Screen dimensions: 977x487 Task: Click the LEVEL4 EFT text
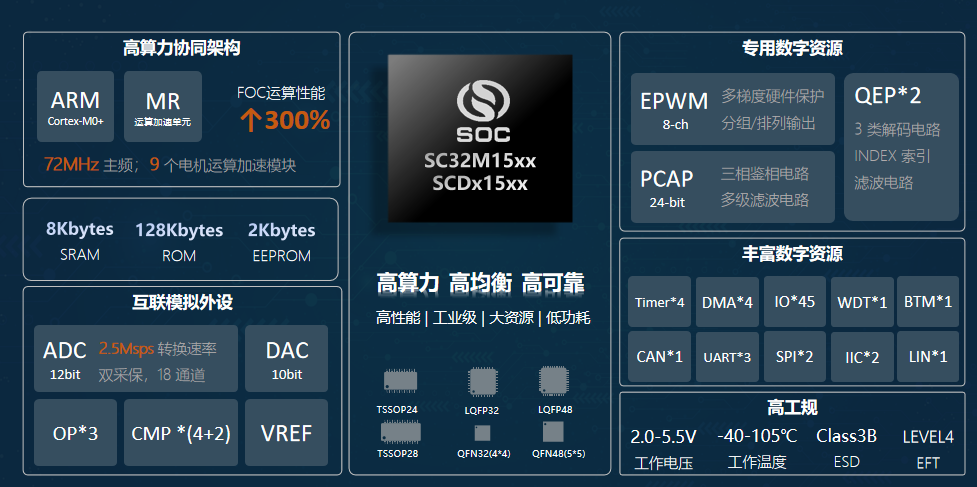[x=928, y=437]
